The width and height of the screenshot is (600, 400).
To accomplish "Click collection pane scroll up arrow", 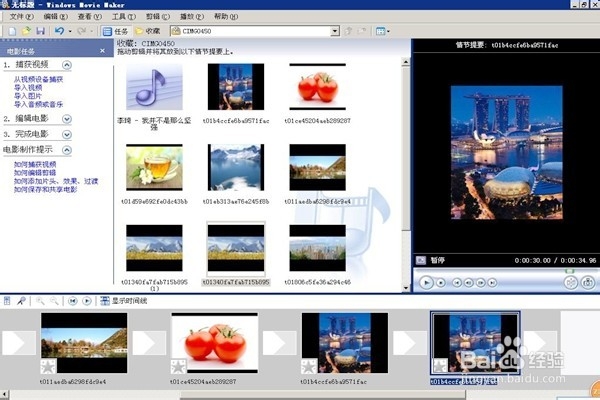I will tap(406, 62).
